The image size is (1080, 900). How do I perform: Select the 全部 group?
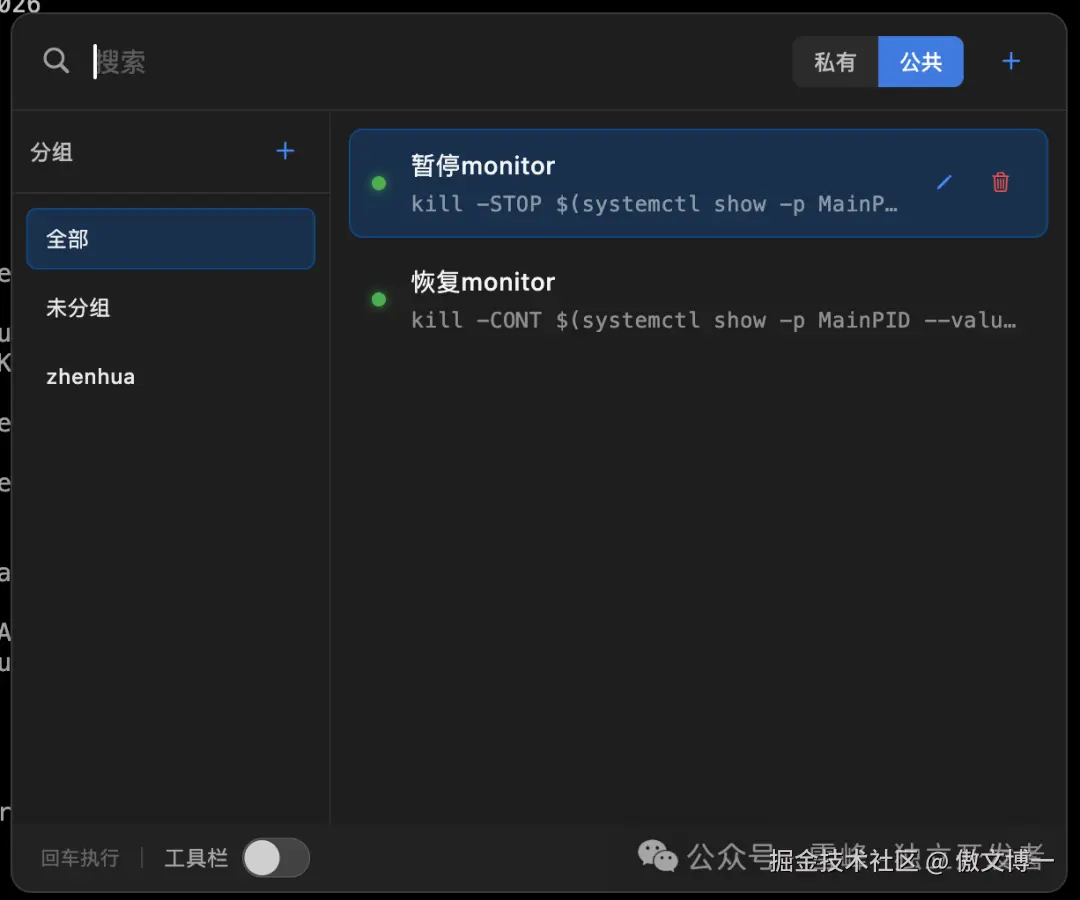tap(170, 239)
